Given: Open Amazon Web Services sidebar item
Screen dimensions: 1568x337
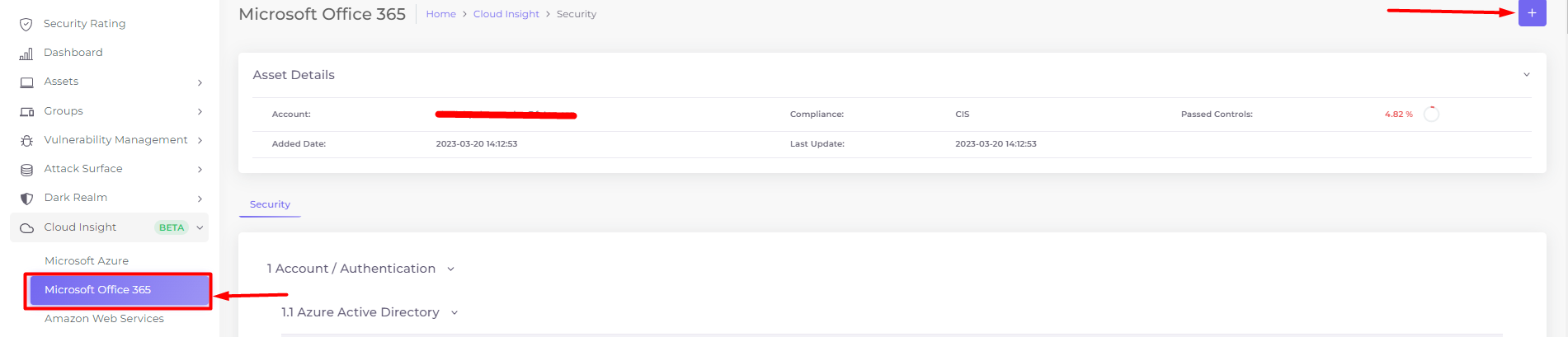Looking at the screenshot, I should coord(104,319).
